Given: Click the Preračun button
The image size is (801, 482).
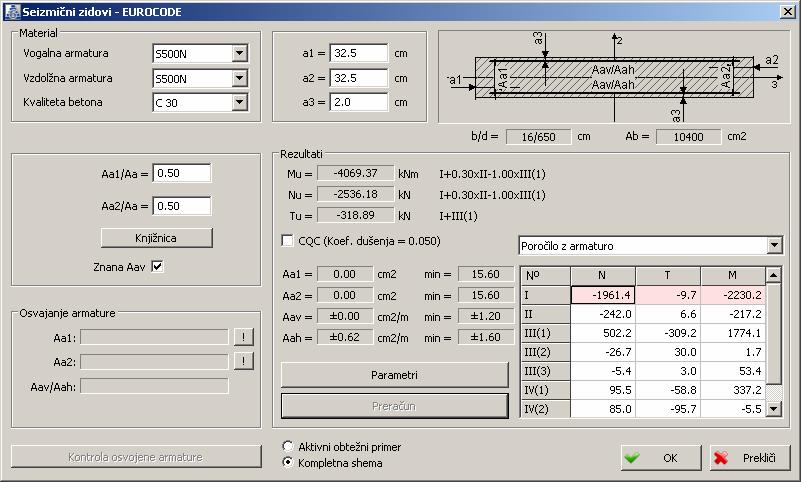Looking at the screenshot, I should 394,406.
